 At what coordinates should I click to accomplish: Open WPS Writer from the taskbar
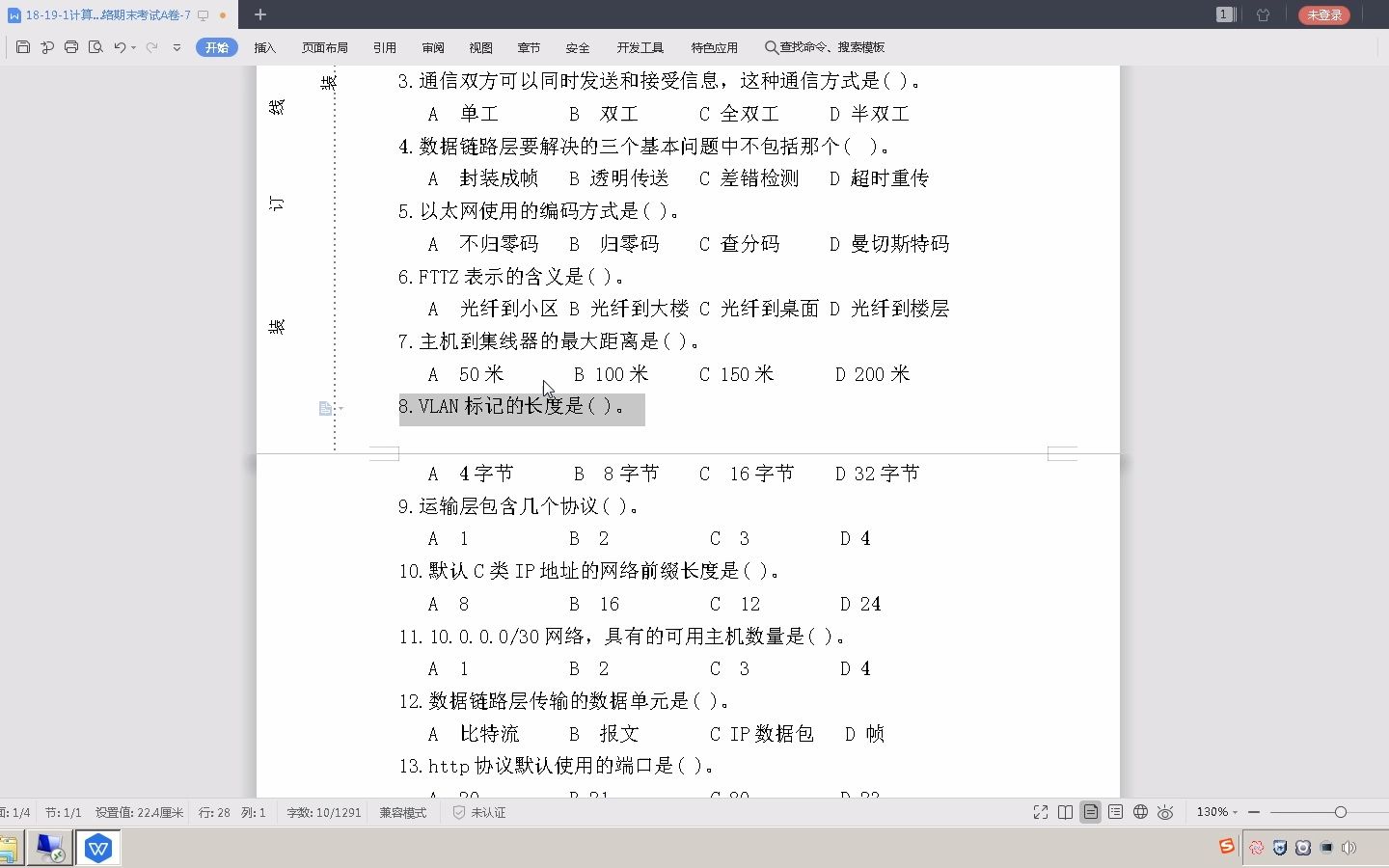(x=98, y=849)
